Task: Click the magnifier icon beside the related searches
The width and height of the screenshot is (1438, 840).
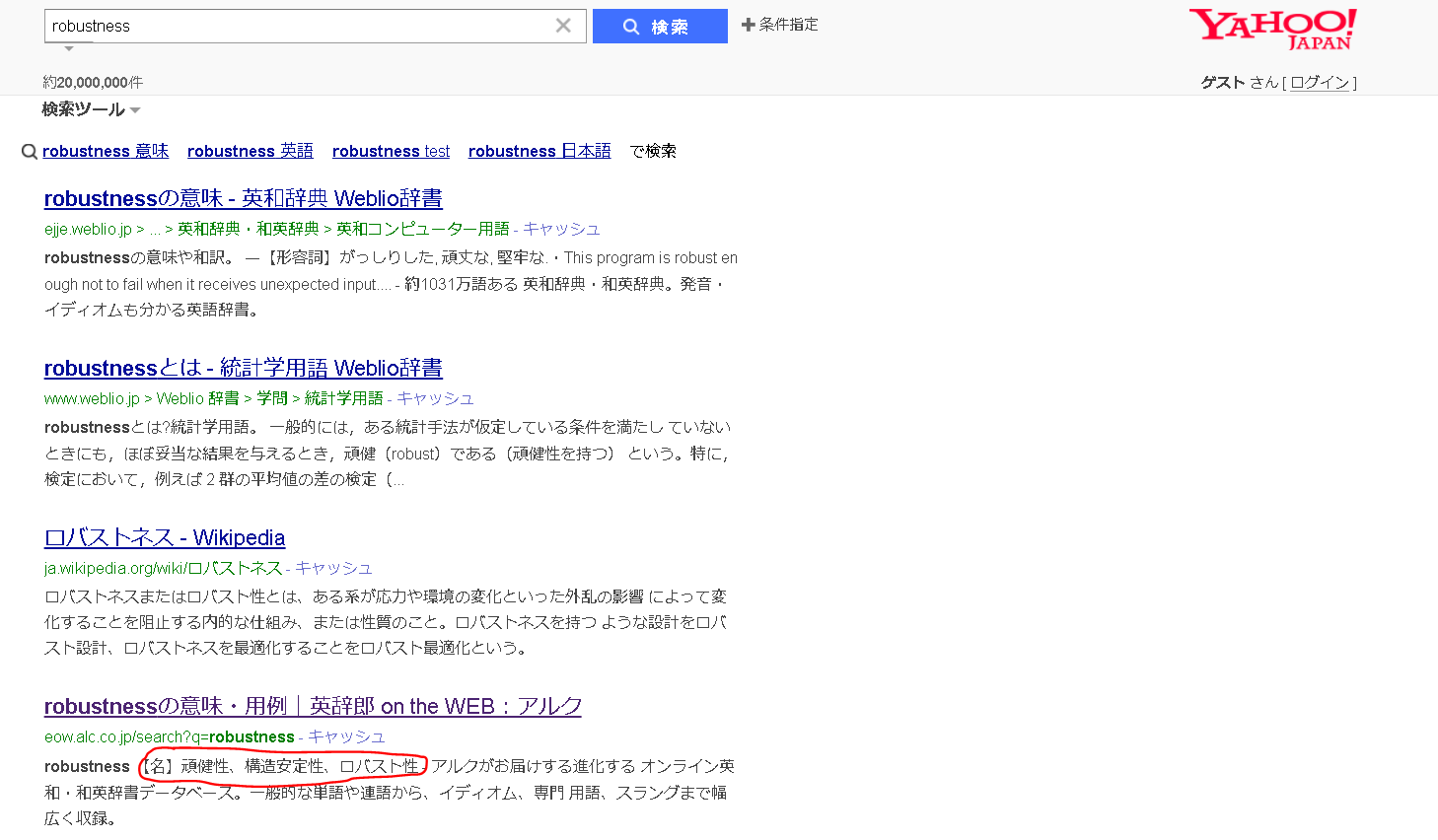Action: click(x=30, y=152)
